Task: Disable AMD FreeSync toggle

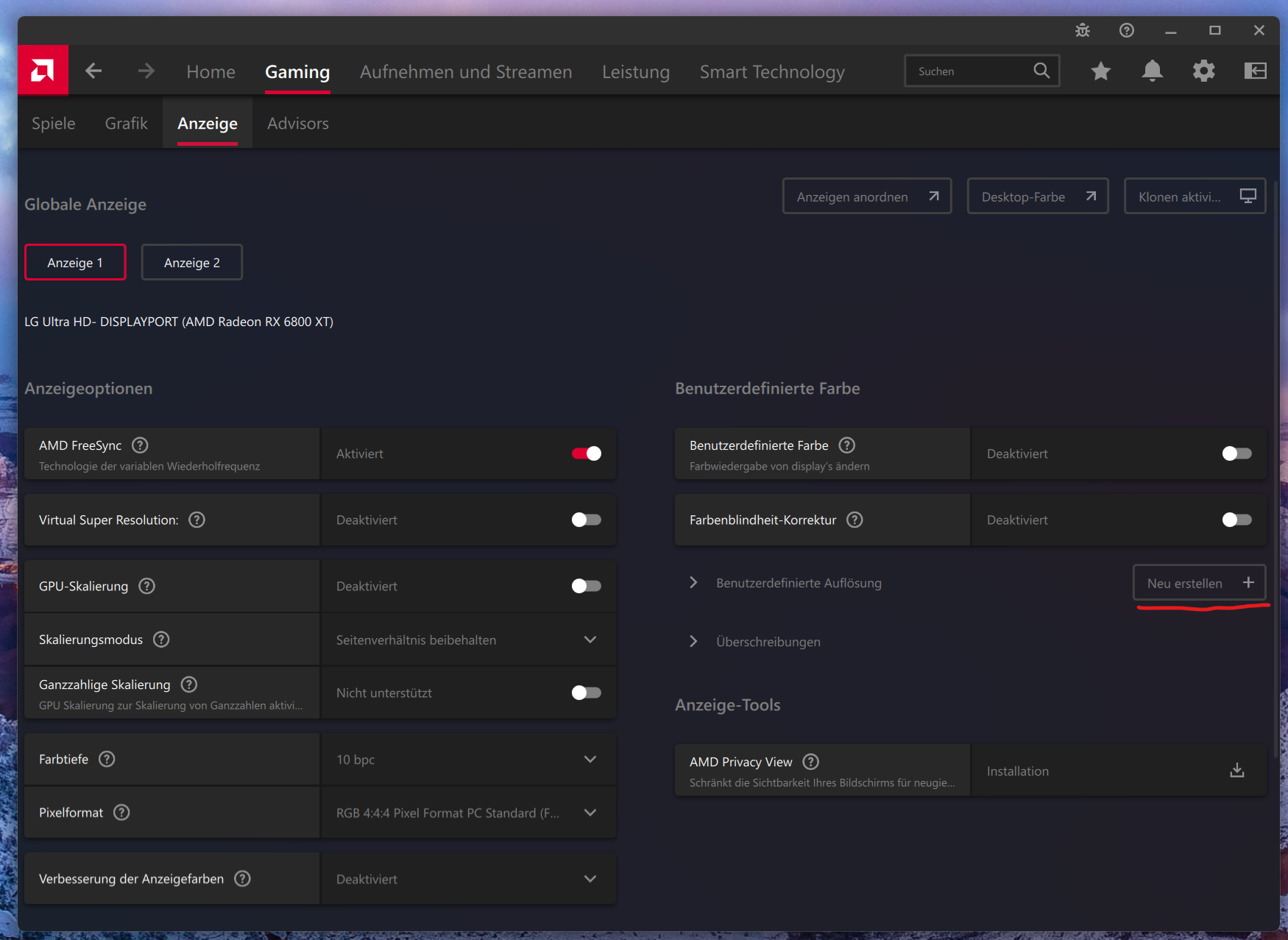Action: point(587,453)
